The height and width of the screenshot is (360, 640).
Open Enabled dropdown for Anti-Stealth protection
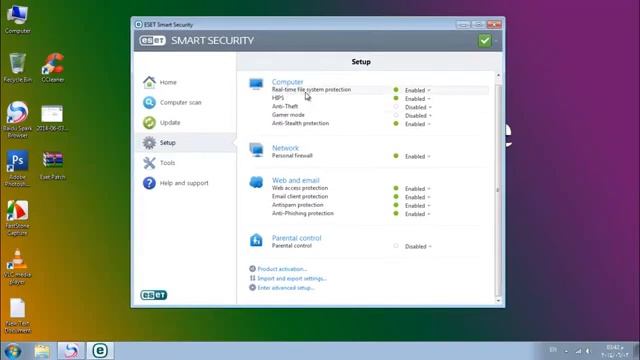(x=418, y=124)
